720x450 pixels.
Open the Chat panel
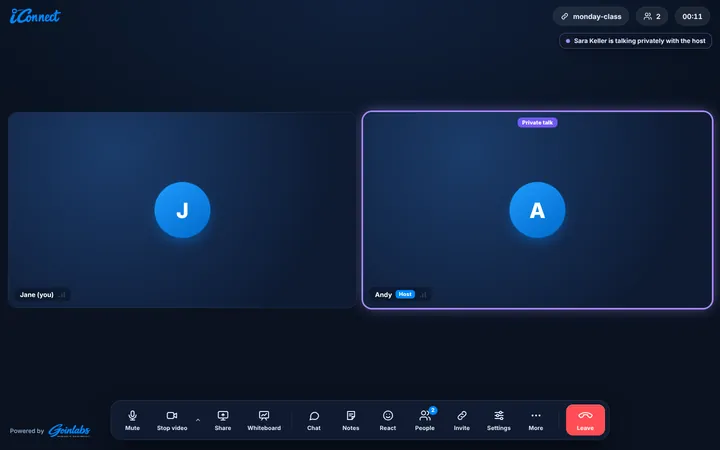coord(314,420)
